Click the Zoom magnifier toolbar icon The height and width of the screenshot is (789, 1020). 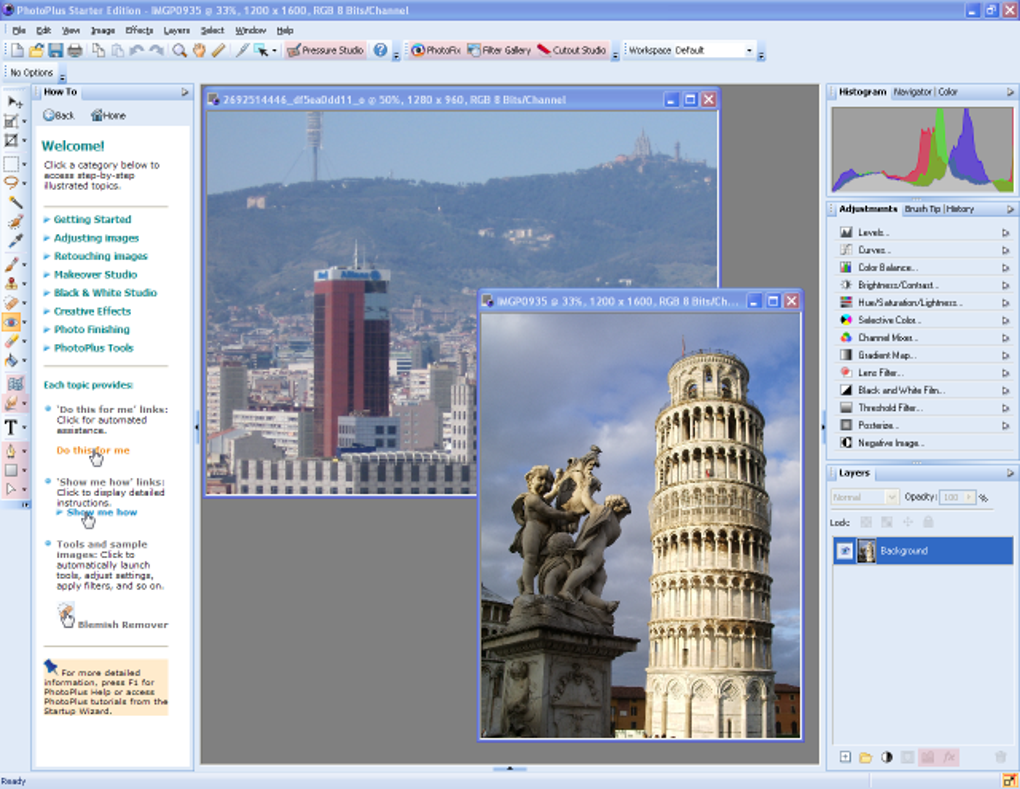click(181, 50)
